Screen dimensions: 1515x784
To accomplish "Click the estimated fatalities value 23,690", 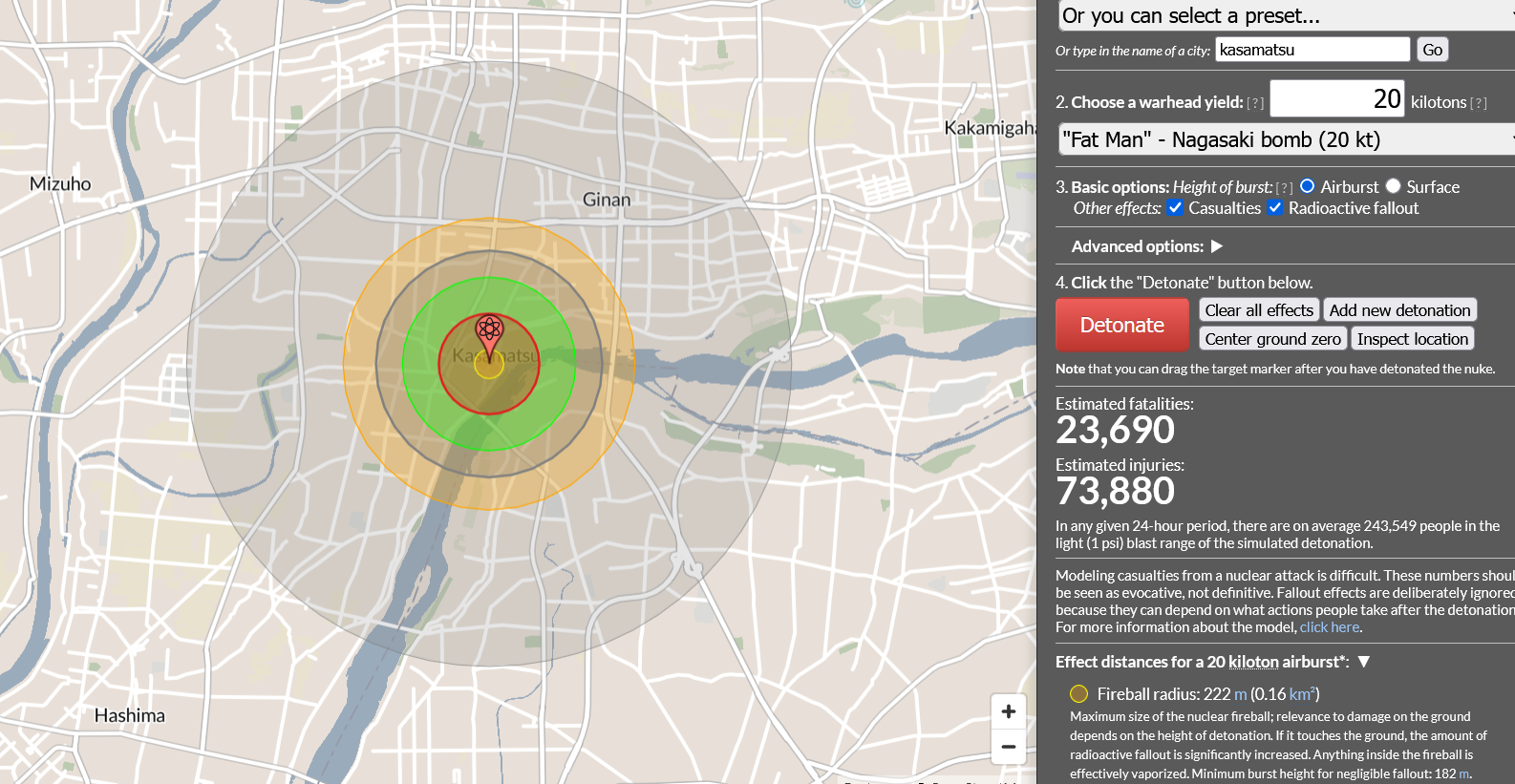I will pos(1115,431).
